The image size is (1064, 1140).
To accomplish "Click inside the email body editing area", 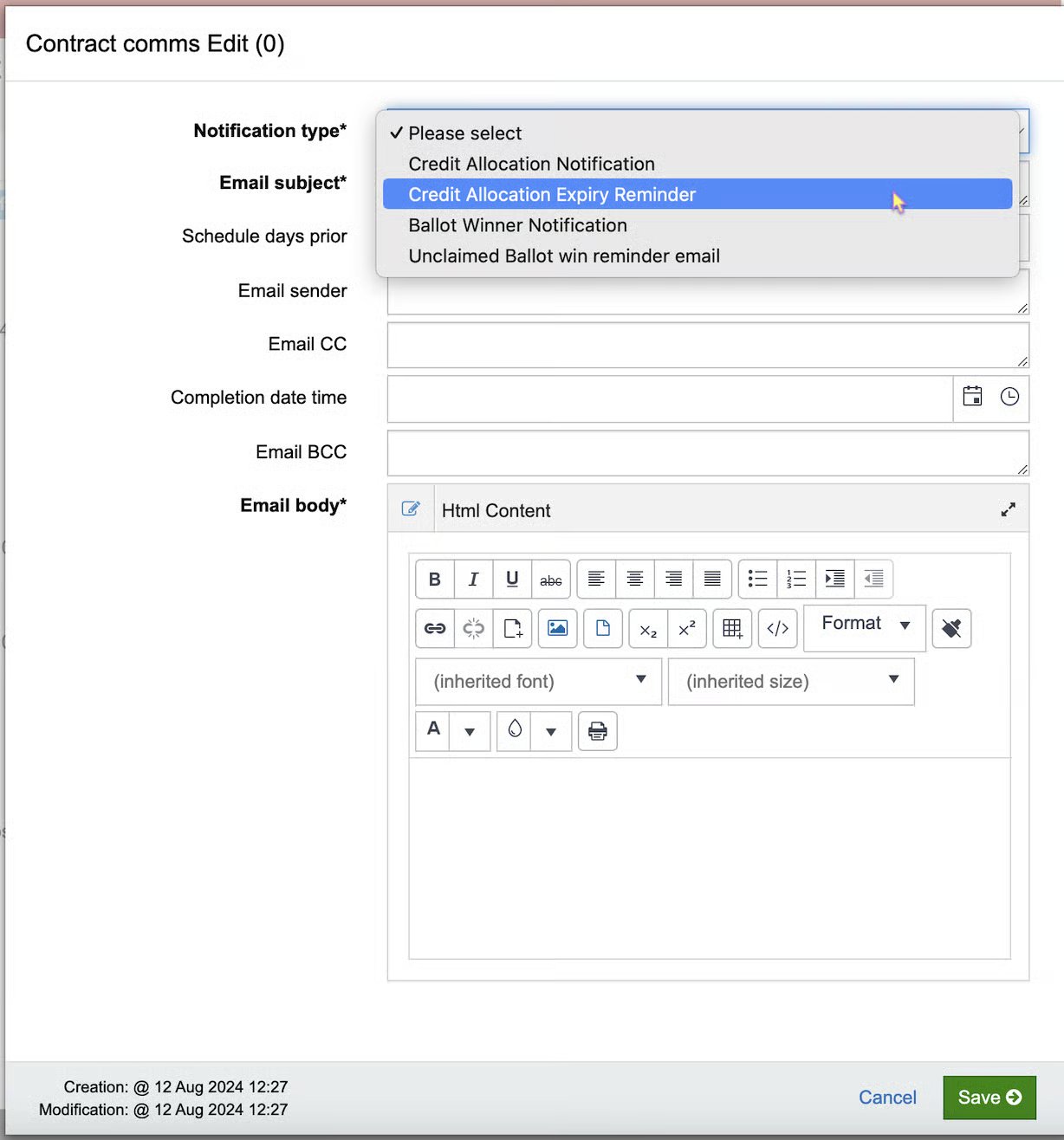I will tap(709, 858).
